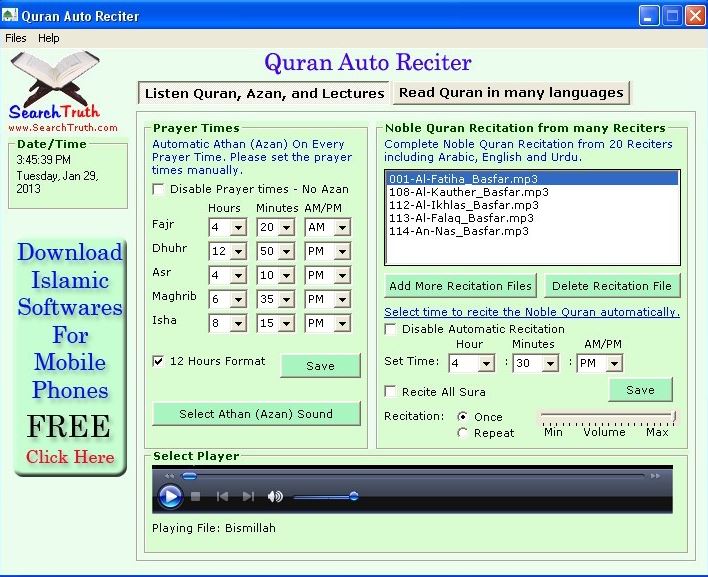
Task: Expand the Dhuhr Hours dropdown
Action: [x=238, y=251]
